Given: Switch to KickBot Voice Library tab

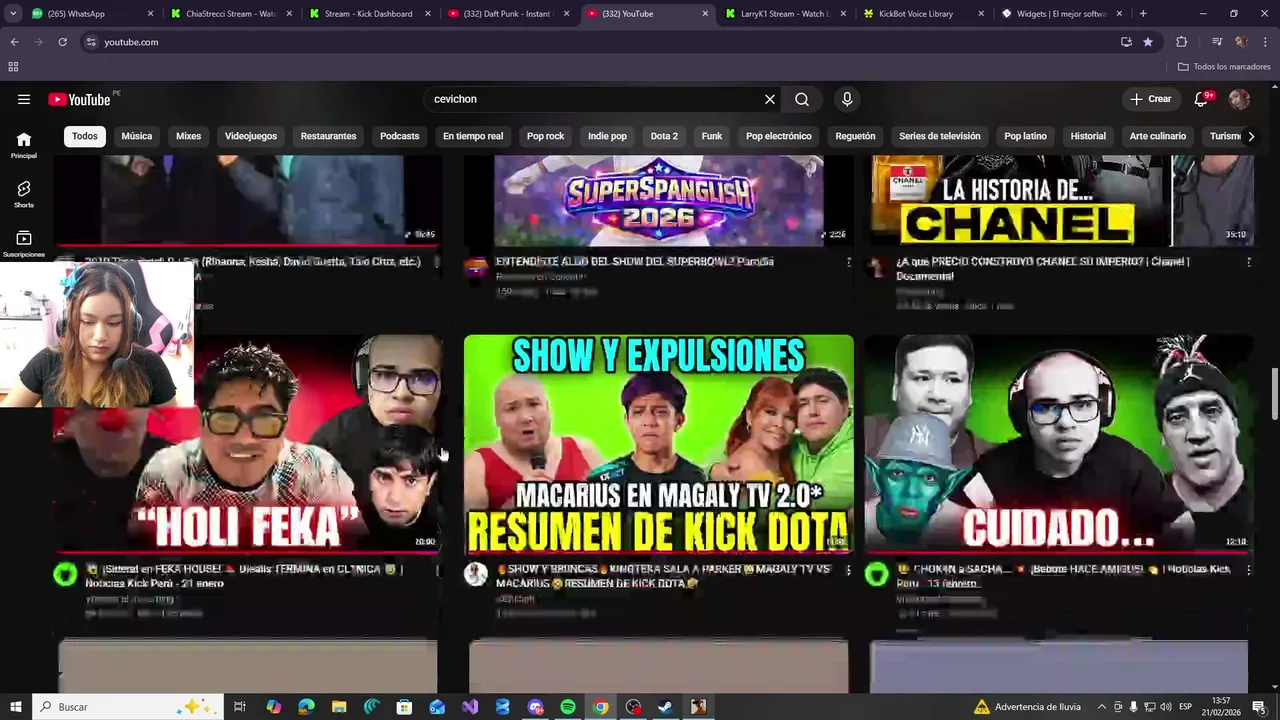Looking at the screenshot, I should [924, 14].
